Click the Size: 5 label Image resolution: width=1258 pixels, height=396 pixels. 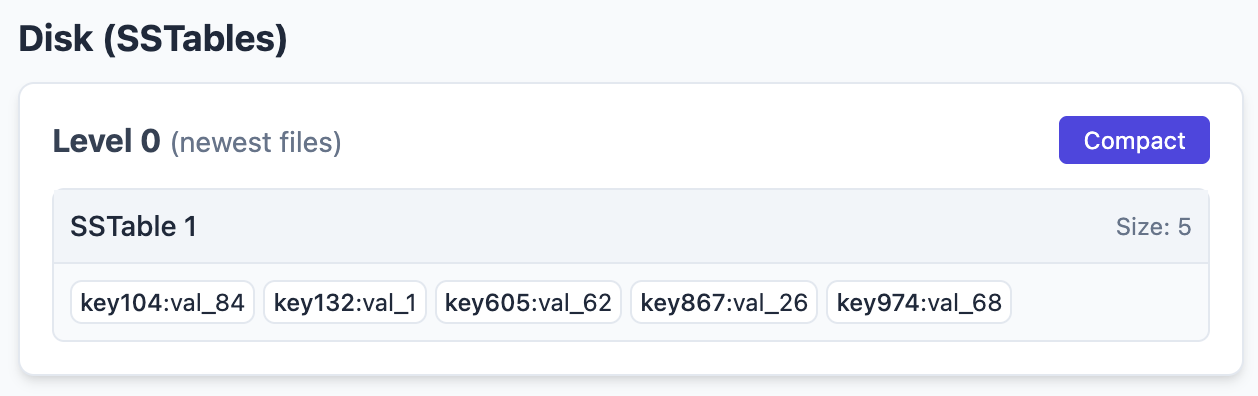(x=1153, y=227)
